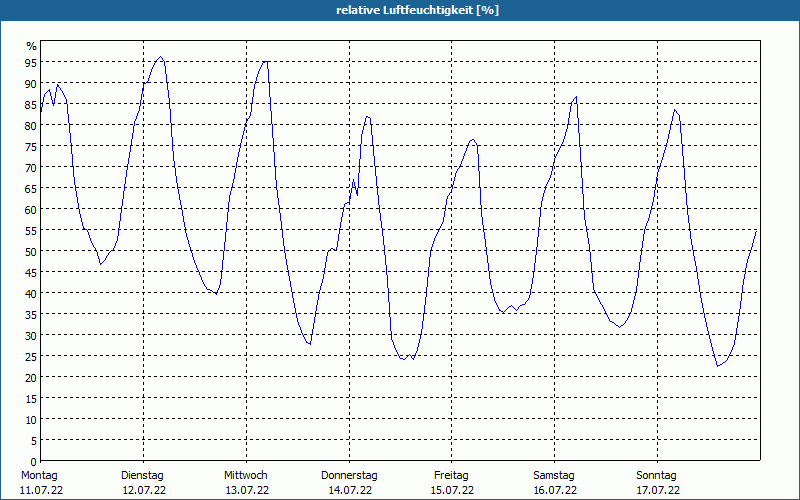
Task: Click the y-axis value 45
Action: (31, 272)
